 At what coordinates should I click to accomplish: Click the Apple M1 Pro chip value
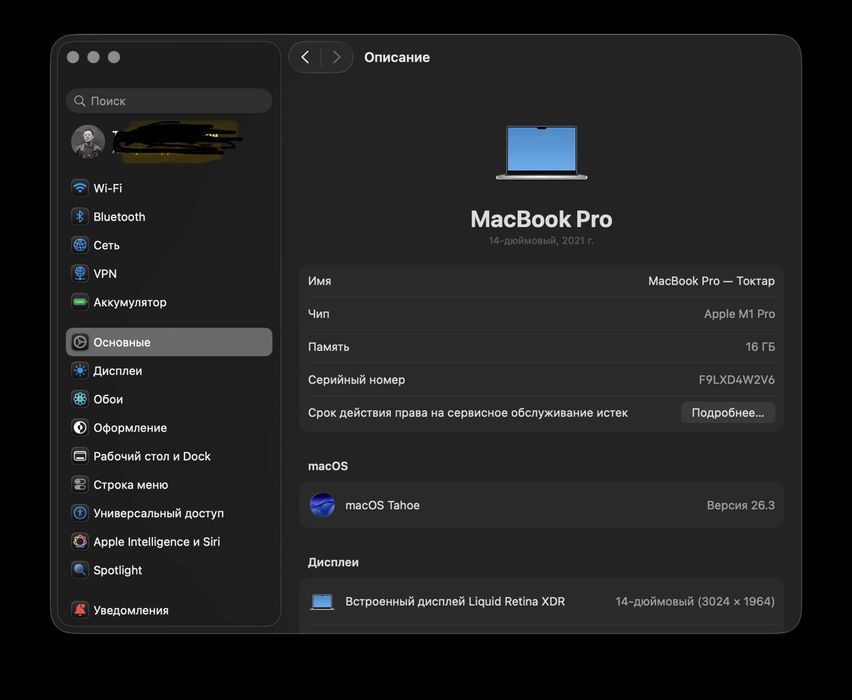(x=739, y=314)
